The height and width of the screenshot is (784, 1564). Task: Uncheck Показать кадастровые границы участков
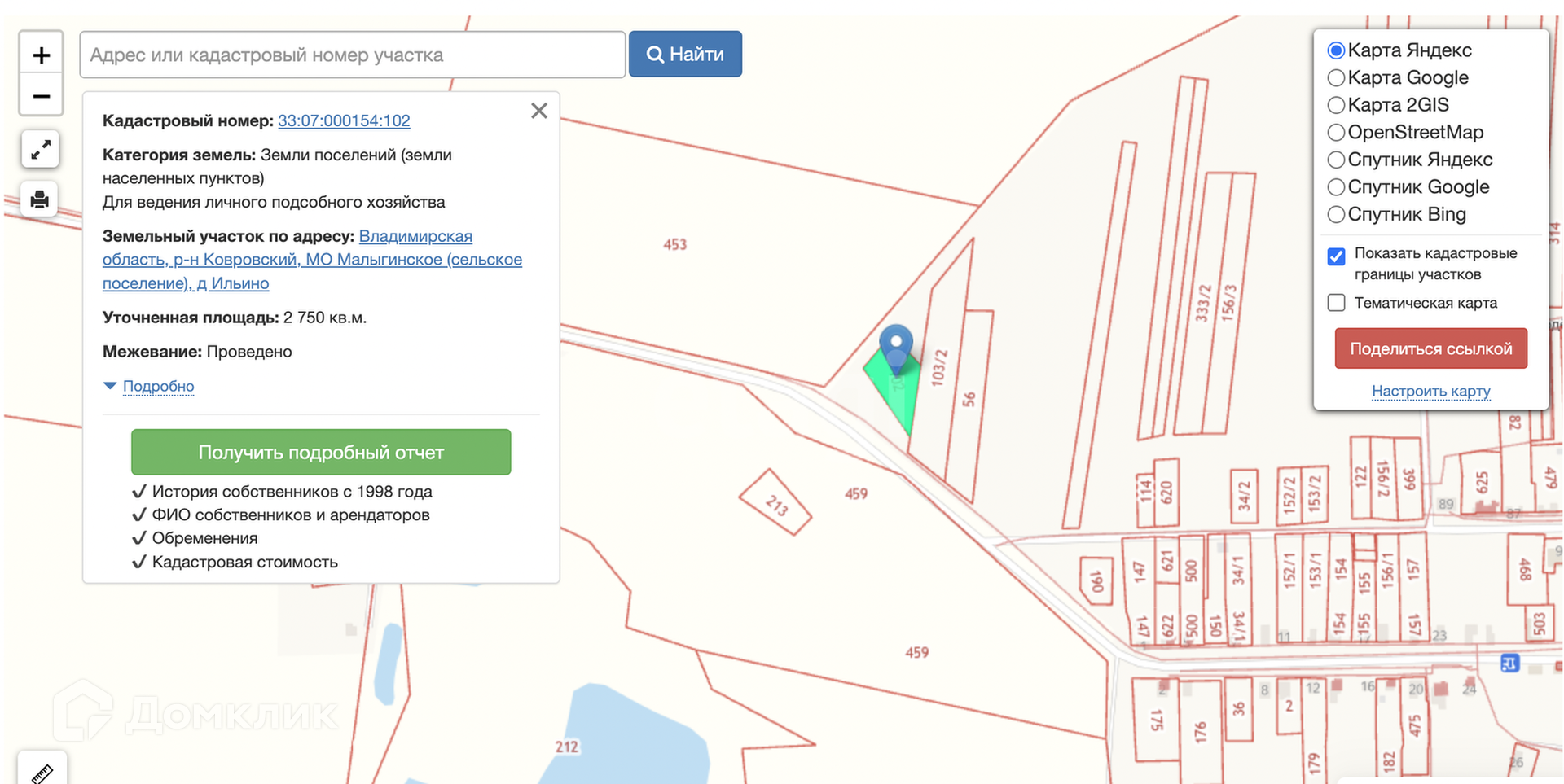[x=1336, y=256]
